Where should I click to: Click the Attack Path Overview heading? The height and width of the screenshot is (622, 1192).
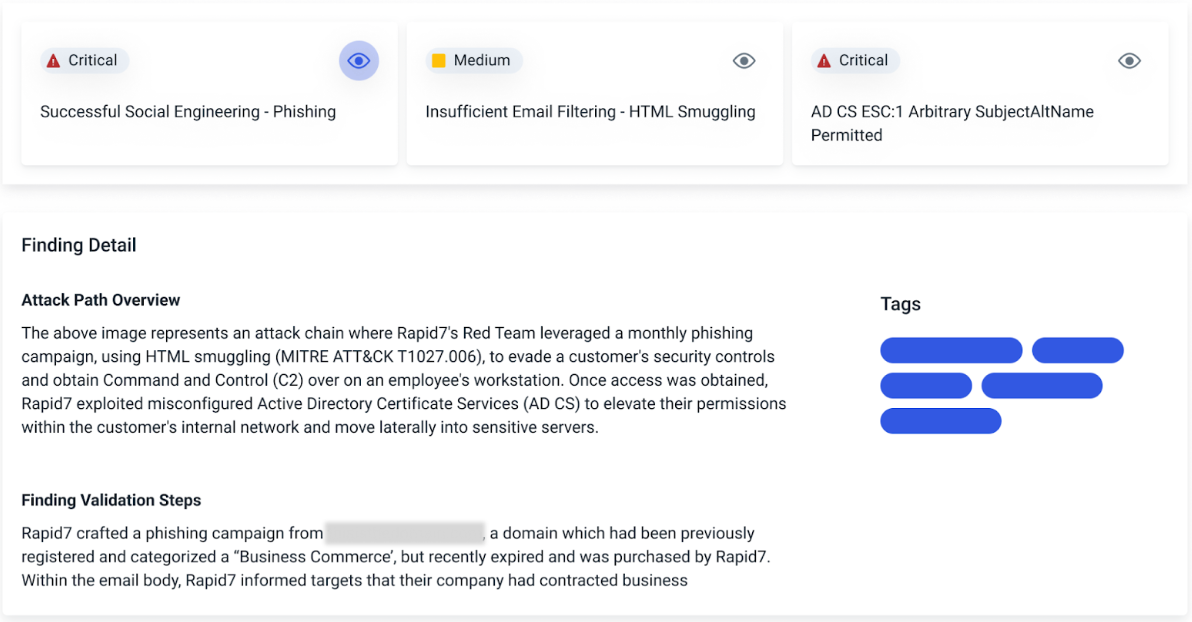[101, 300]
